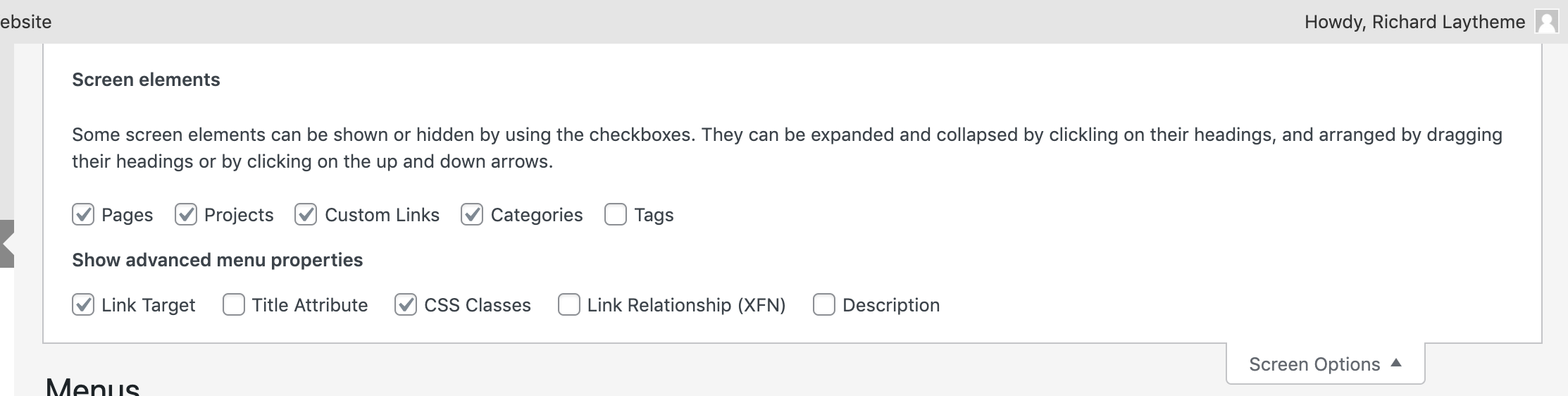Turn off the Link Target property checkbox
This screenshot has width=1568, height=396.
tap(83, 304)
